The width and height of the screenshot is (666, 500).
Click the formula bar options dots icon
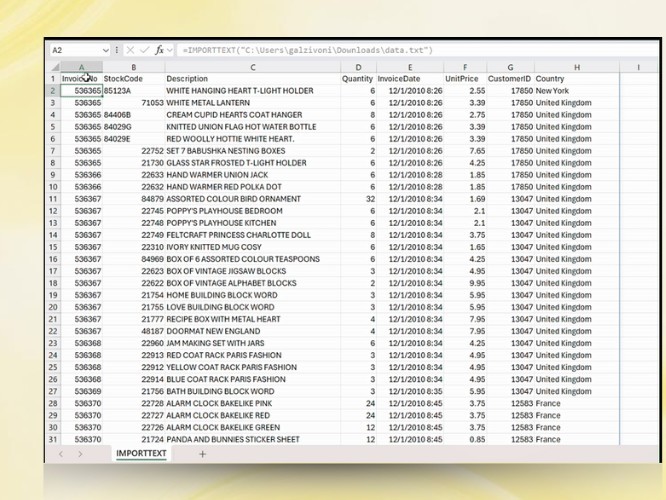click(x=117, y=50)
